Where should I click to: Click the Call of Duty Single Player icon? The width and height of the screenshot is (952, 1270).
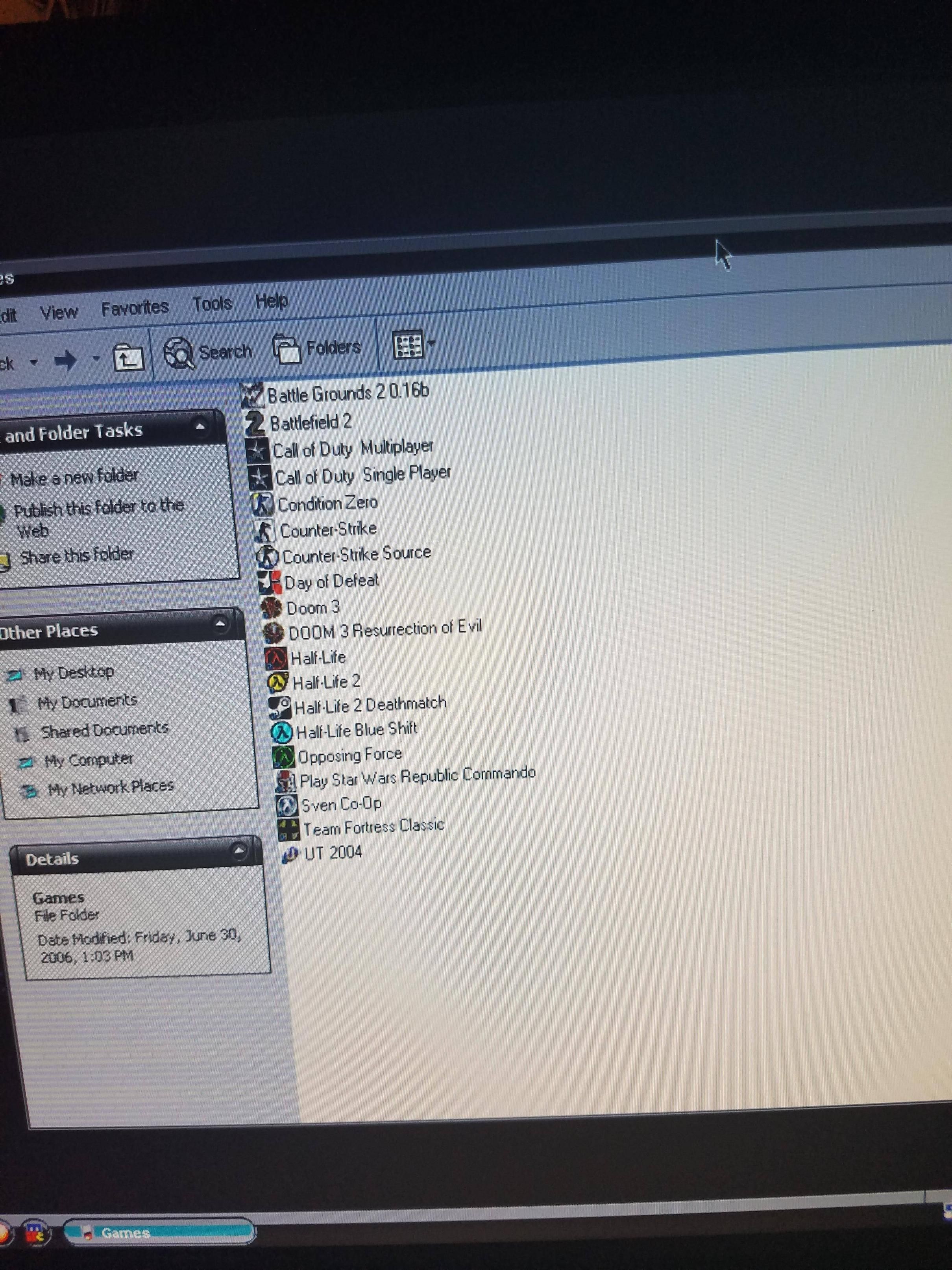point(260,478)
